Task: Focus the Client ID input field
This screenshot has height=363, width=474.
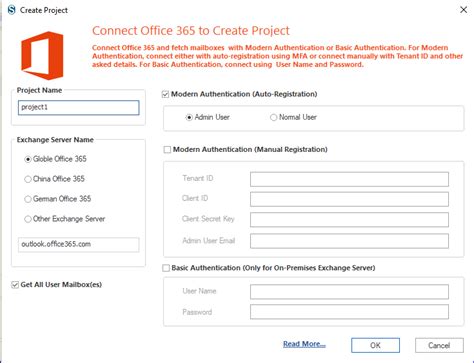Action: click(349, 199)
